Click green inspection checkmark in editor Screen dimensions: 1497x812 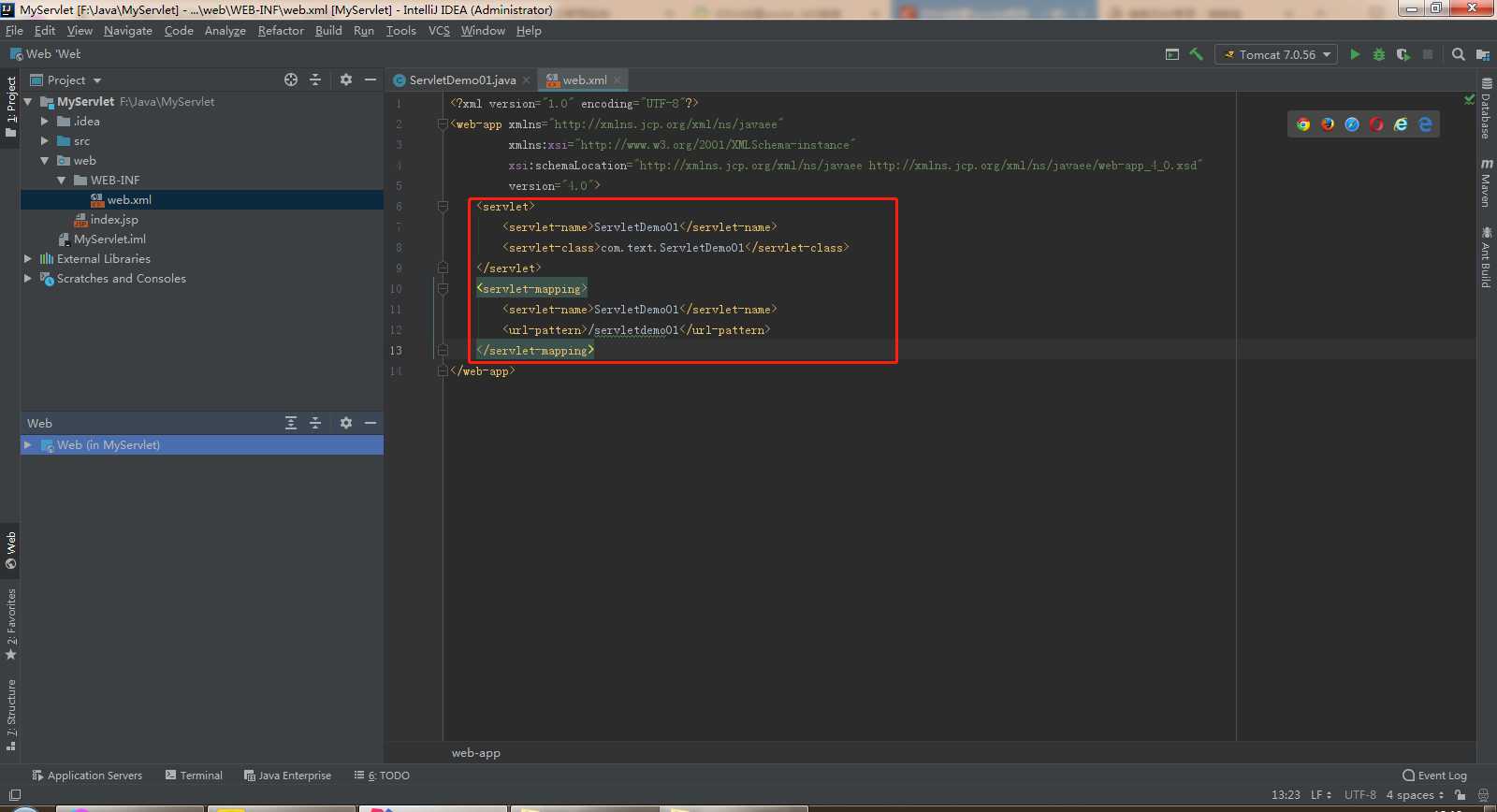coord(1469,99)
